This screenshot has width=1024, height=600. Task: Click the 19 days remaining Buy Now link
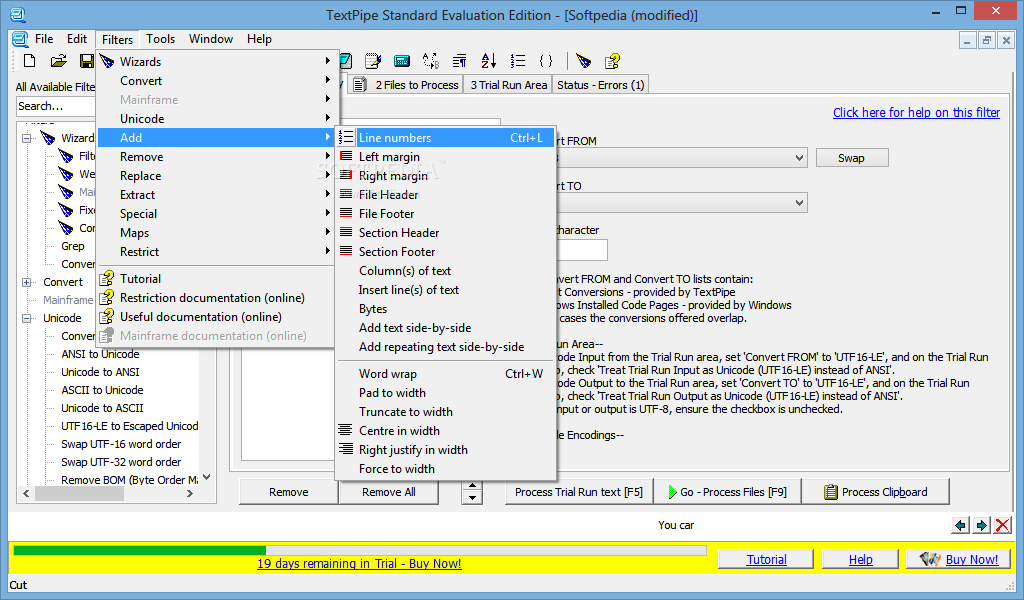tap(359, 563)
